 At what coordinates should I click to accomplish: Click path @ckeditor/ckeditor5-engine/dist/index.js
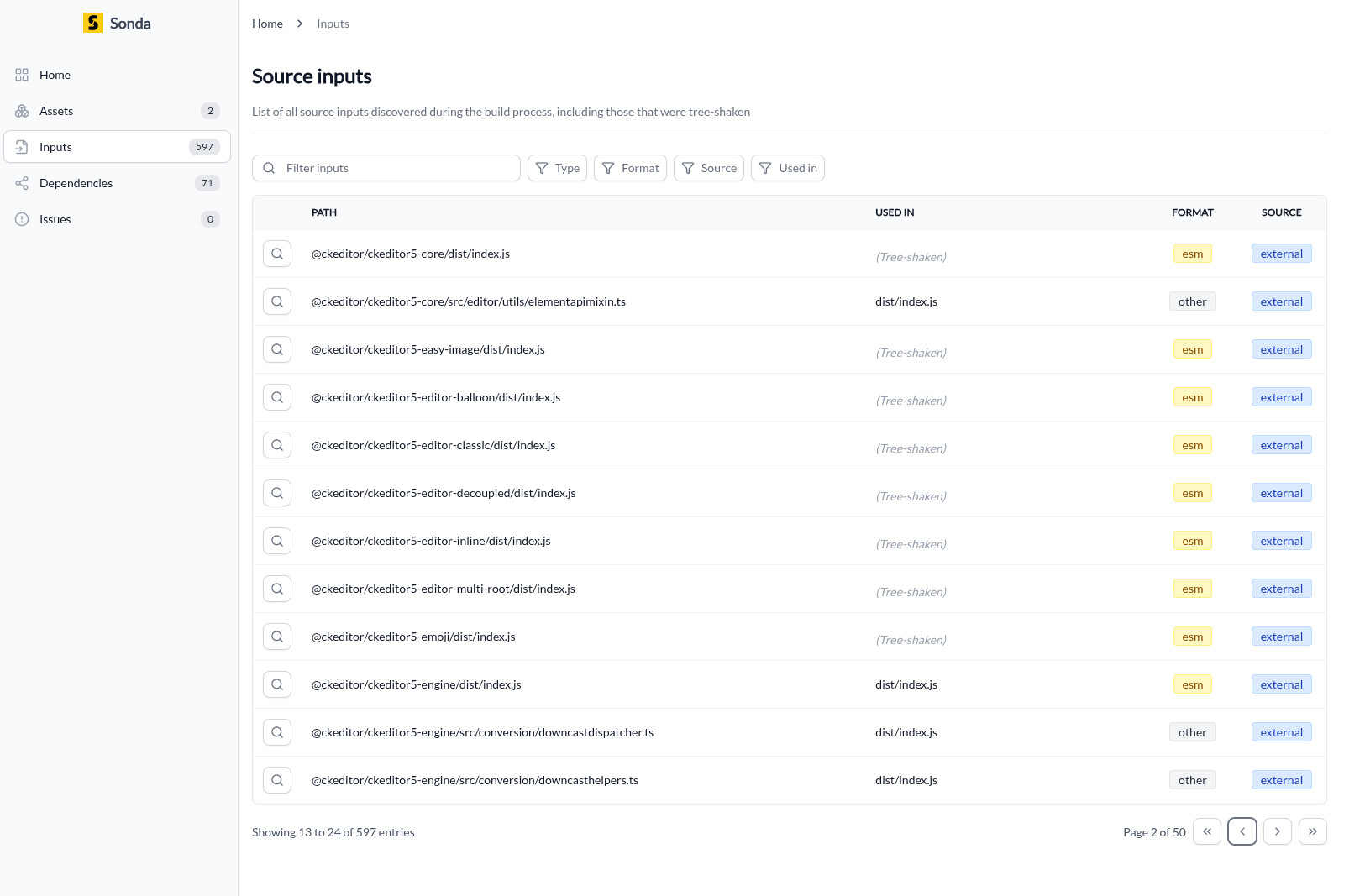click(x=417, y=684)
